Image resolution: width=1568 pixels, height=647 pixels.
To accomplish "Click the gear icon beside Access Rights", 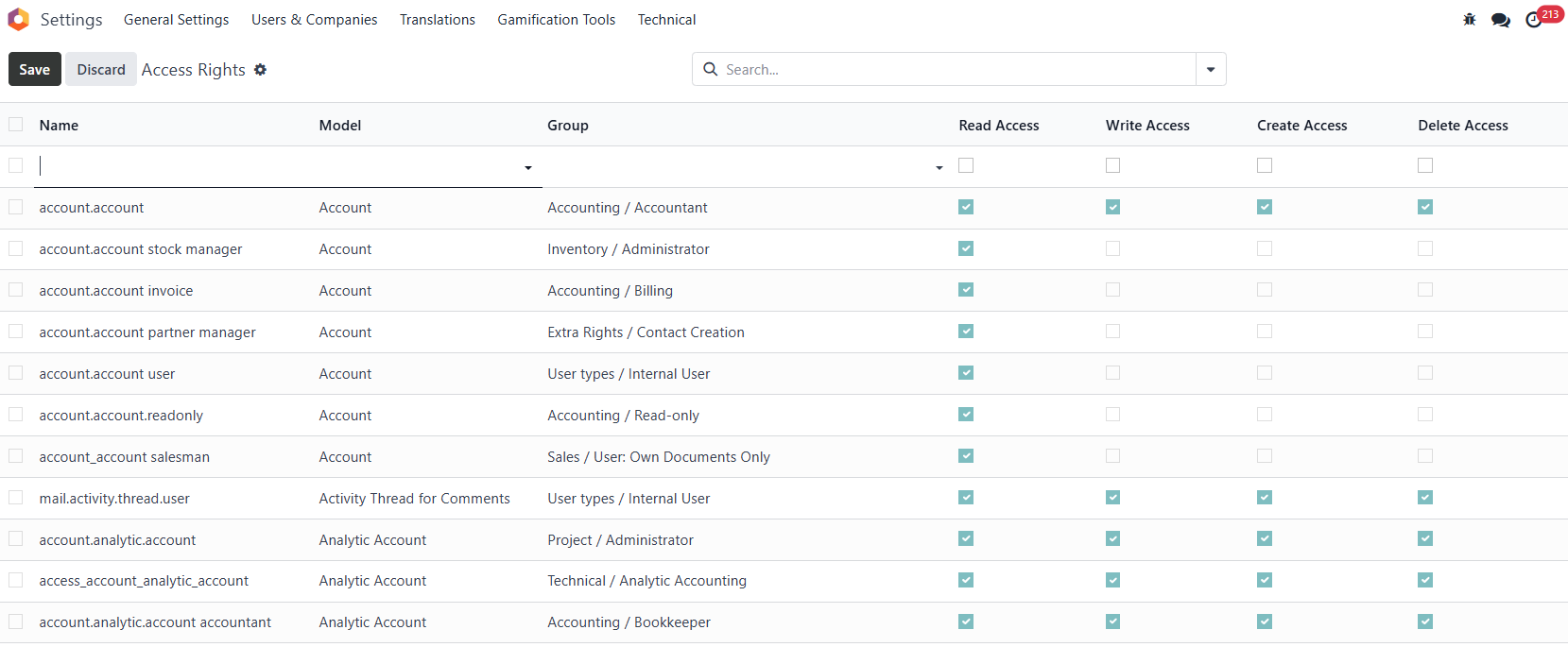I will click(x=261, y=70).
